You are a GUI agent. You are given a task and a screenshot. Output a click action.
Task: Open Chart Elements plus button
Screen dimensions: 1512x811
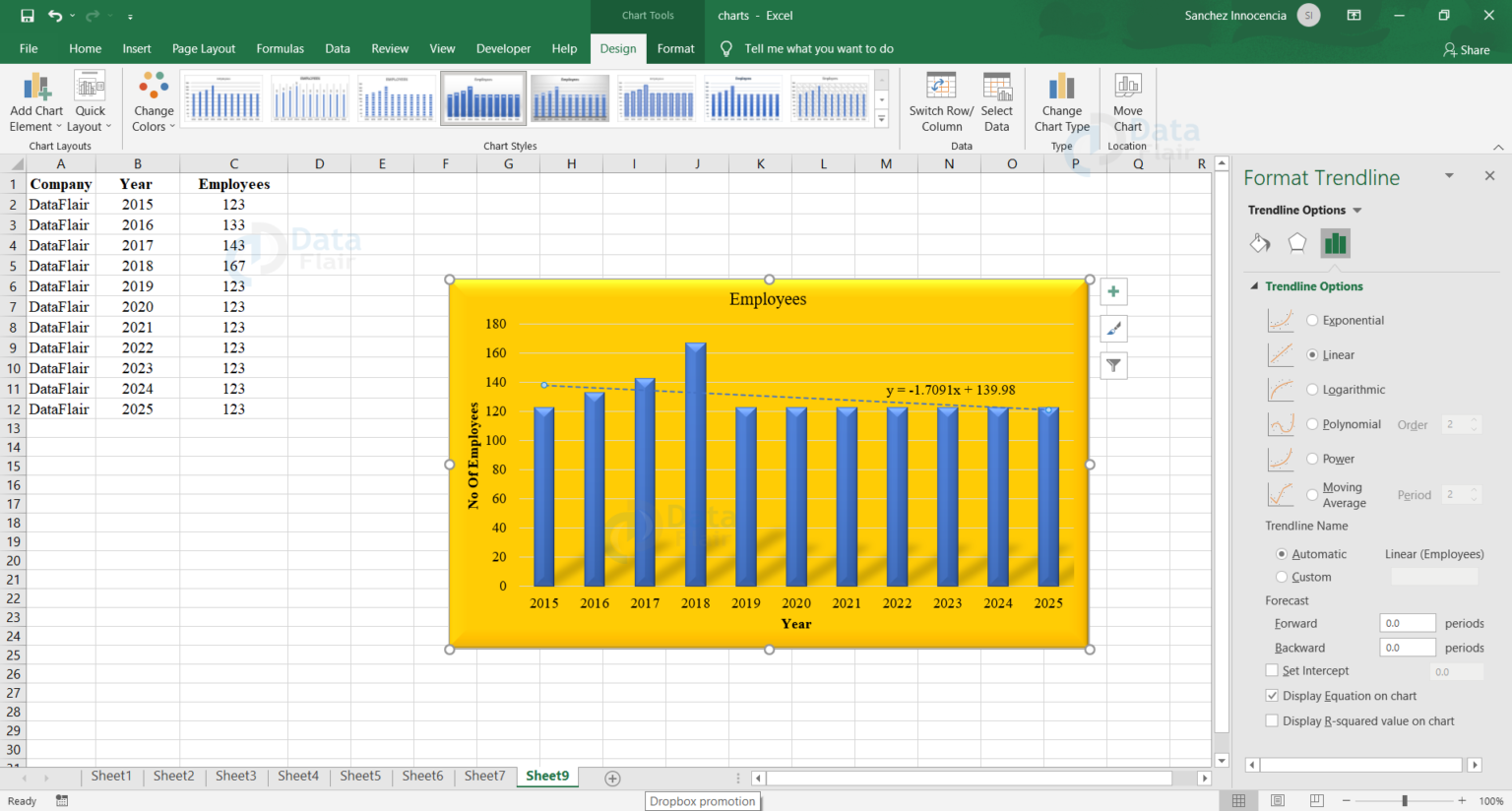[x=1113, y=291]
